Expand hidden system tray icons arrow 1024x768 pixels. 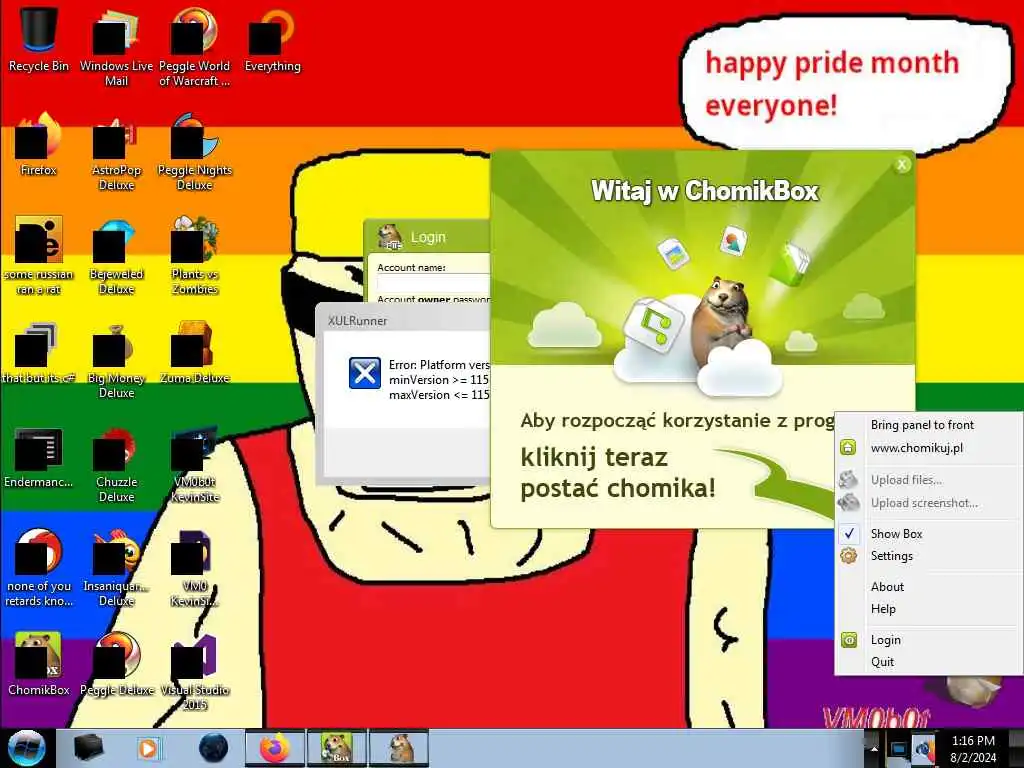(x=873, y=748)
